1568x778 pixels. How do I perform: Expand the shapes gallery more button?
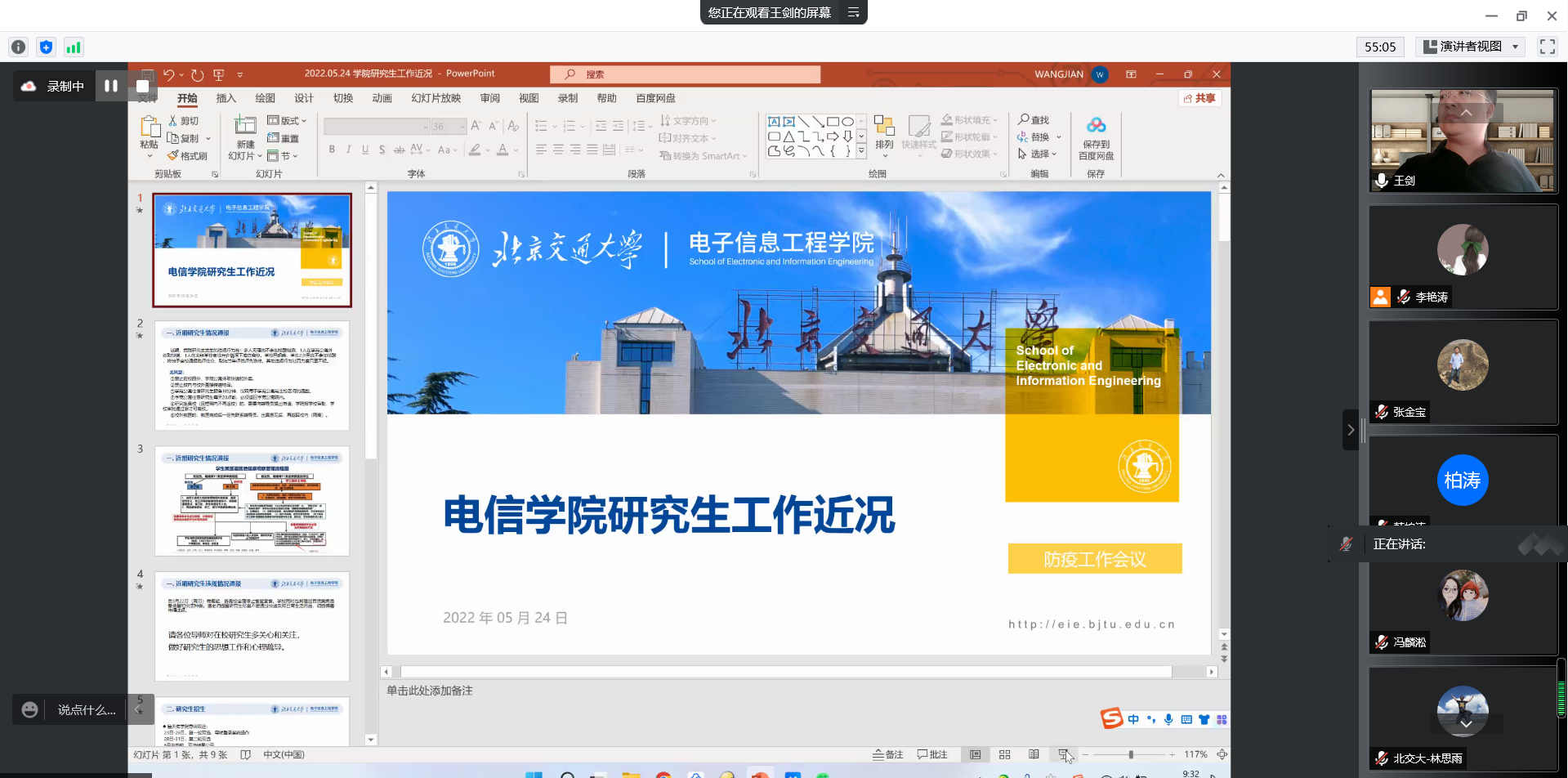[861, 151]
